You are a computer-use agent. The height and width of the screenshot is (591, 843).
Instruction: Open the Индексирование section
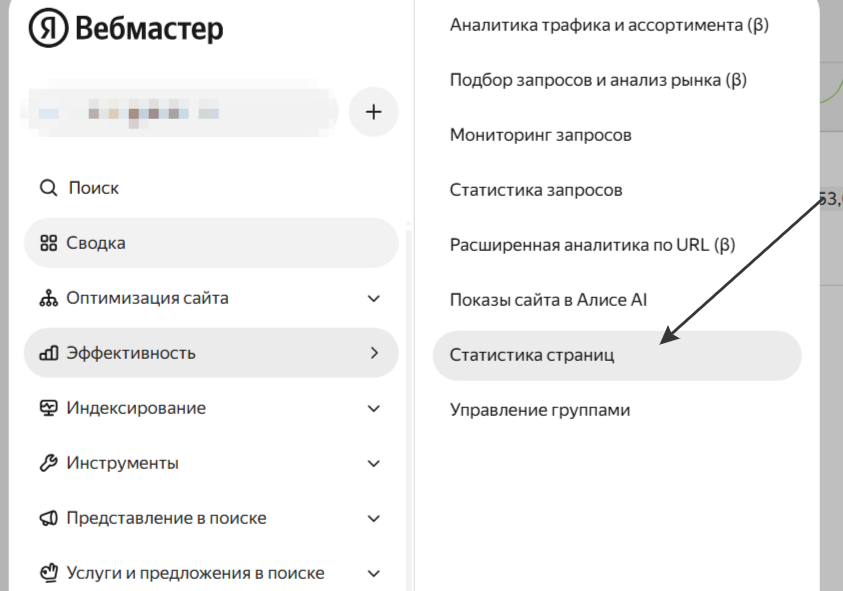point(211,408)
